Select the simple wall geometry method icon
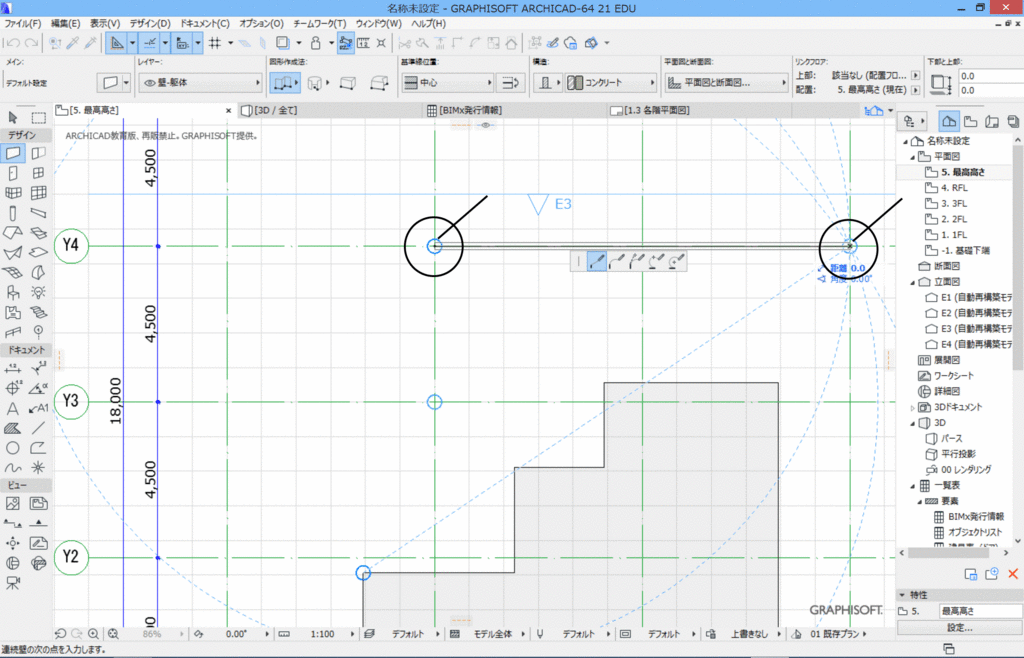The image size is (1024, 658). click(284, 82)
